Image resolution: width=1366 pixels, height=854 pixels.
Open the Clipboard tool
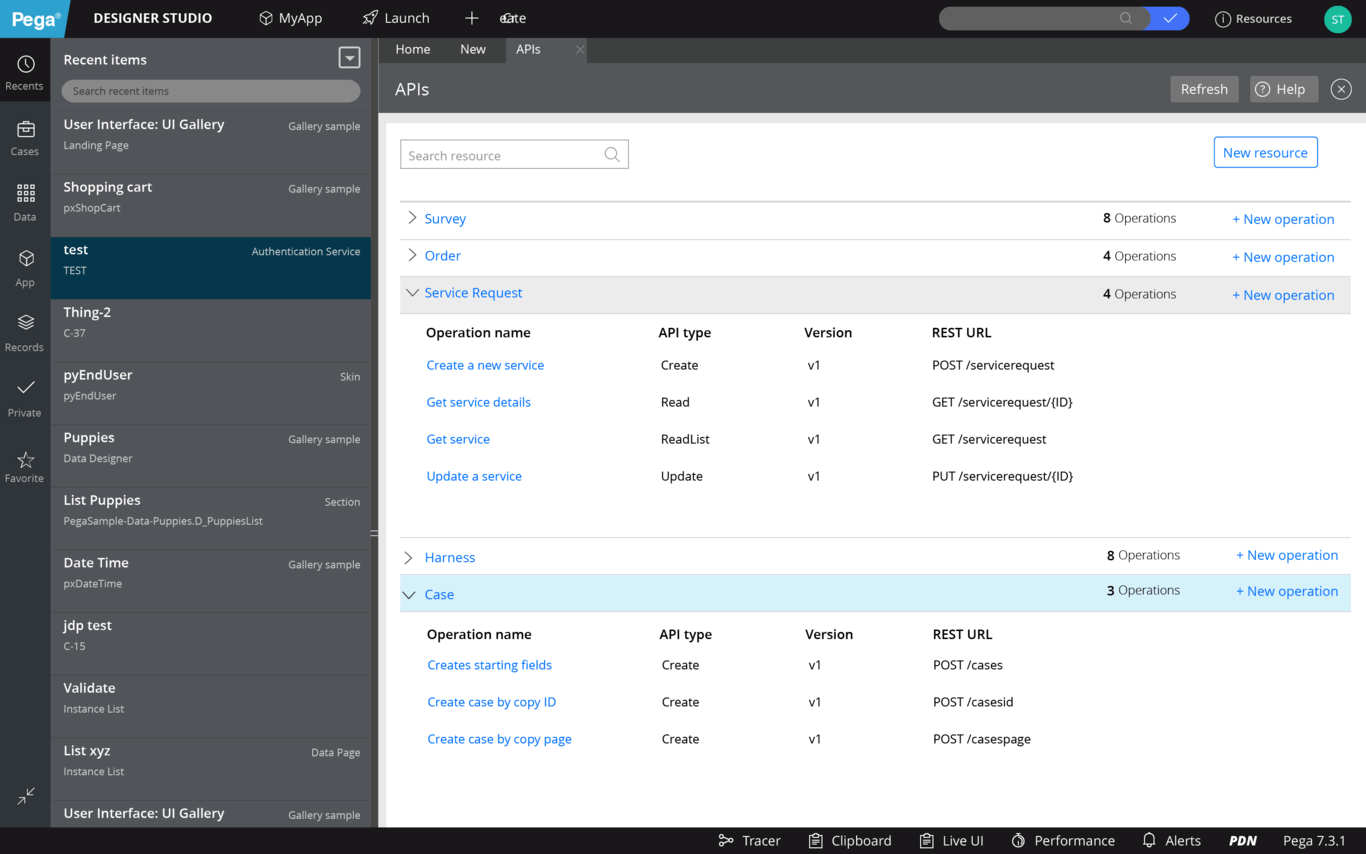coord(850,841)
